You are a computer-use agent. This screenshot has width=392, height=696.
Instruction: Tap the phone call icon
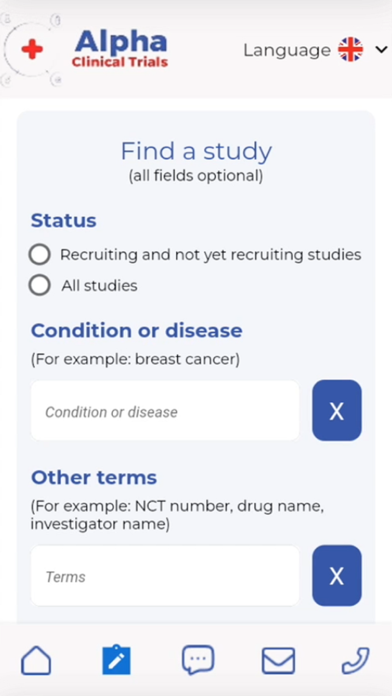356,660
